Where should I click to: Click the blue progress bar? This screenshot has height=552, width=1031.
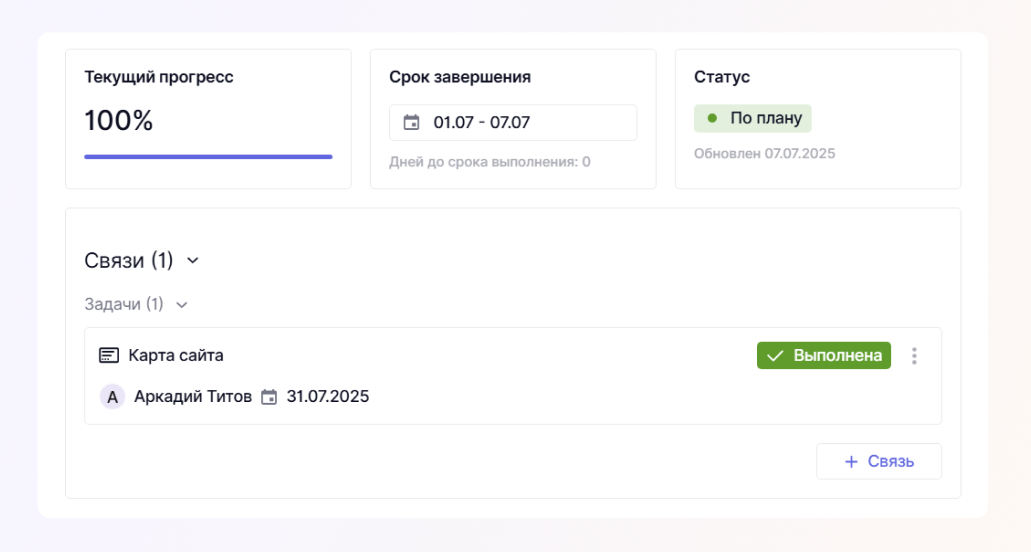[208, 156]
